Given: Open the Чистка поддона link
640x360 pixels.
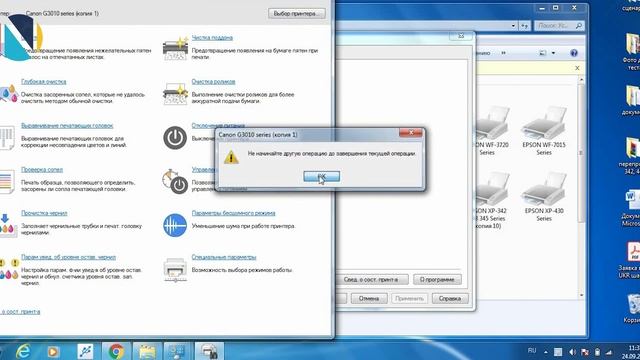Looking at the screenshot, I should (x=212, y=38).
